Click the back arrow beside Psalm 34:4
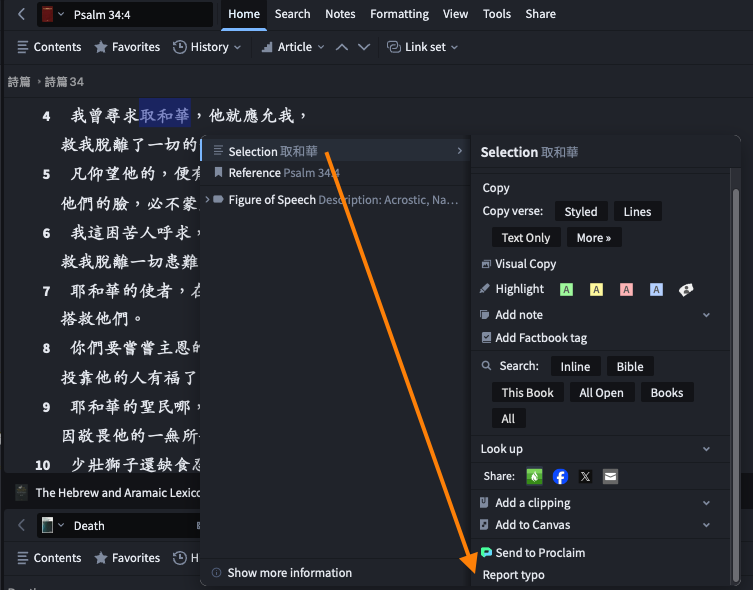753x590 pixels. point(21,14)
